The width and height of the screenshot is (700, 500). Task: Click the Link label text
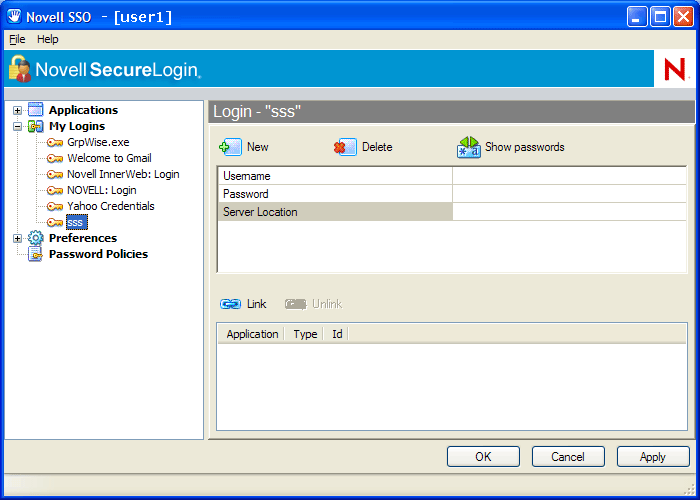[257, 304]
